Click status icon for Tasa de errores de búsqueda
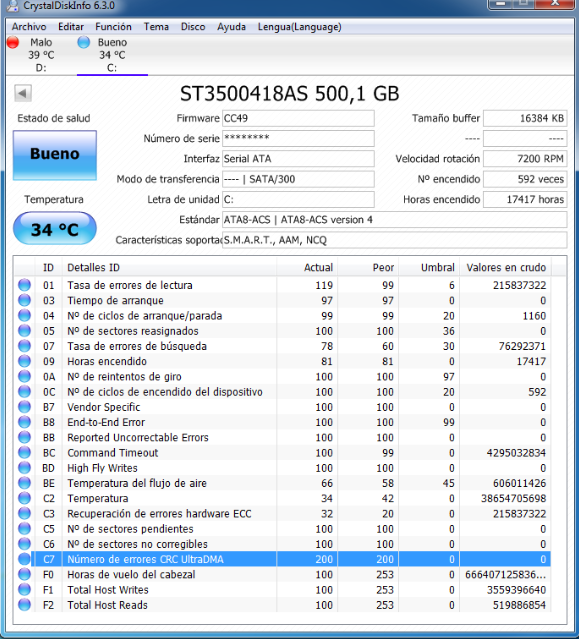This screenshot has width=579, height=639. pos(24,346)
